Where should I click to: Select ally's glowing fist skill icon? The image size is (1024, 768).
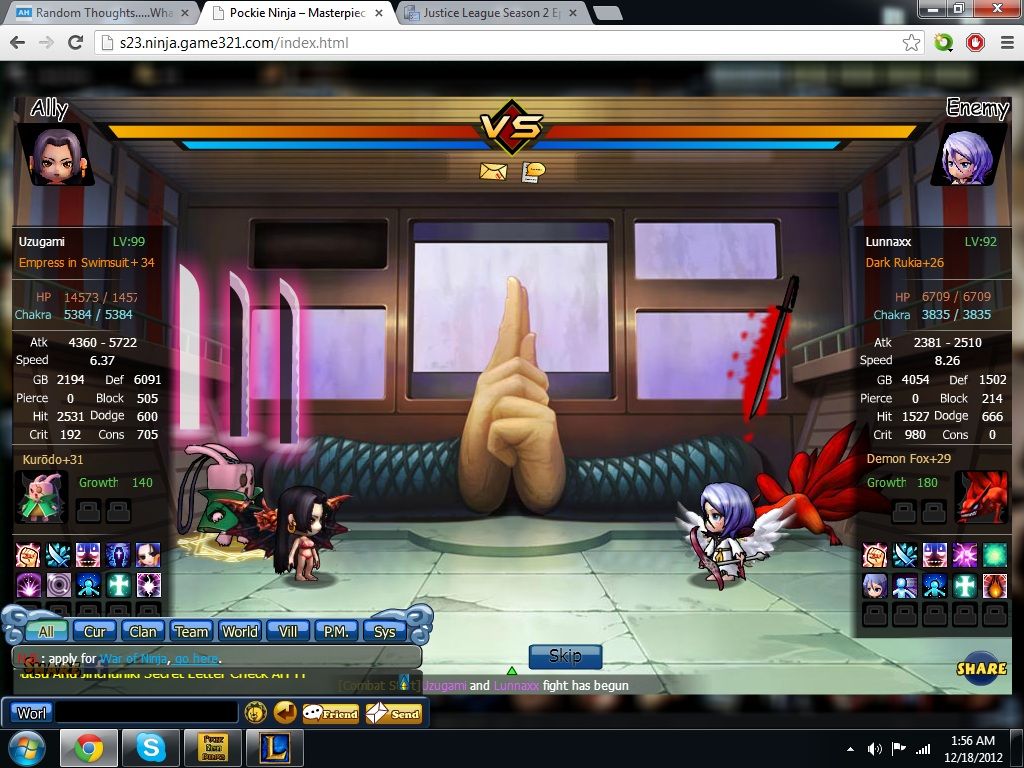click(x=27, y=555)
